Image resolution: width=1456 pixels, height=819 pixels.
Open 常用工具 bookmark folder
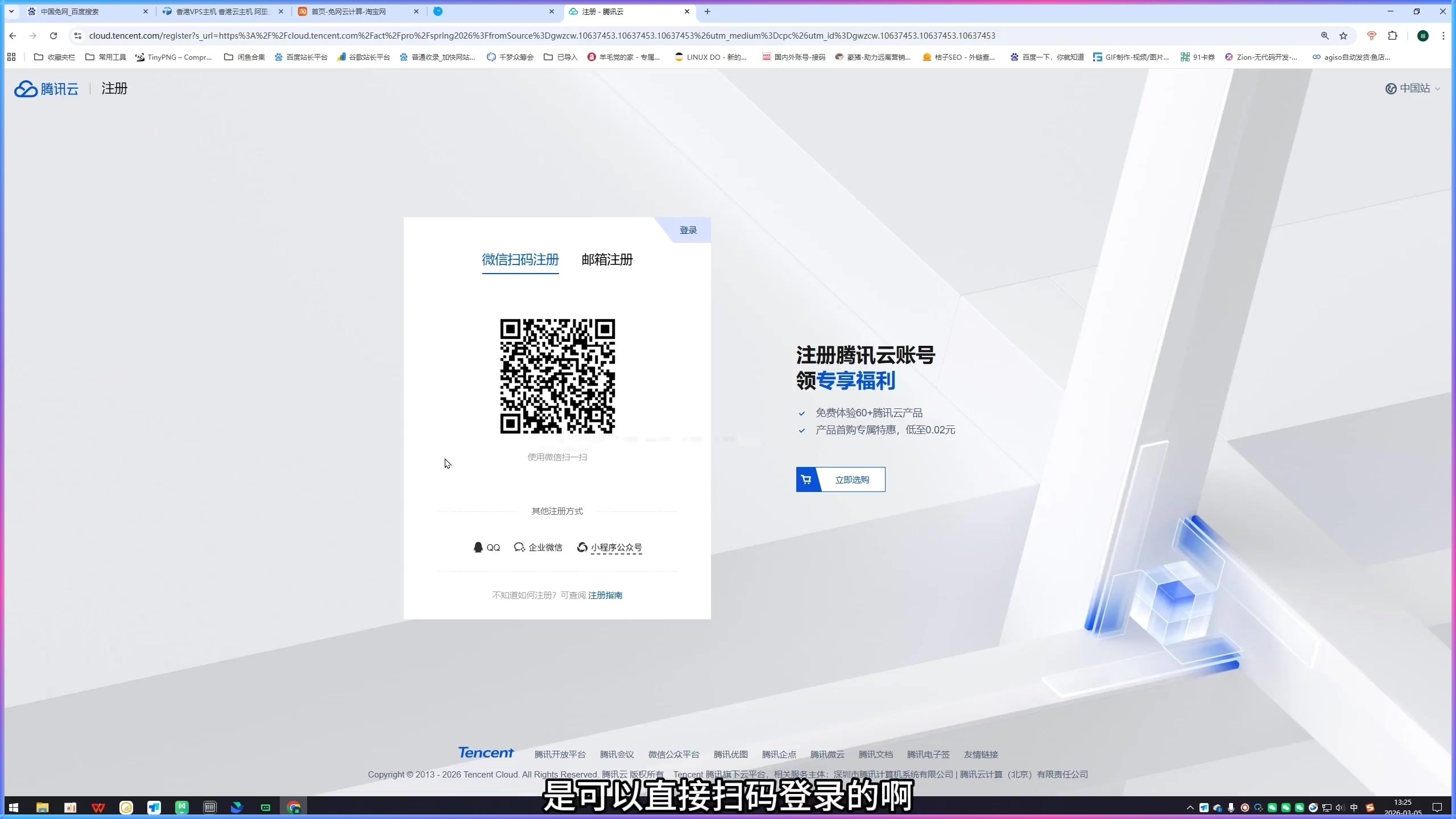(106, 57)
